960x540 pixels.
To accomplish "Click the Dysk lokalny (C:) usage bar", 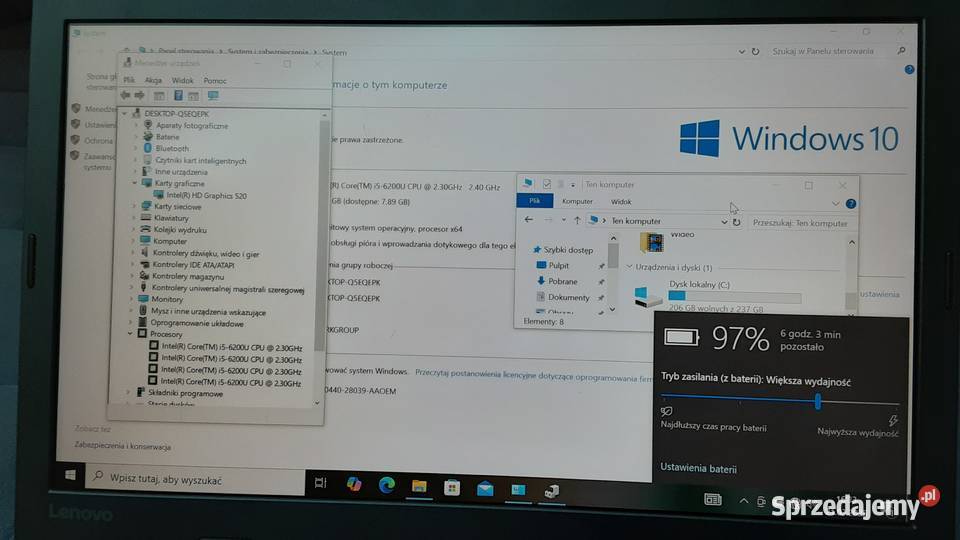I will click(x=735, y=297).
